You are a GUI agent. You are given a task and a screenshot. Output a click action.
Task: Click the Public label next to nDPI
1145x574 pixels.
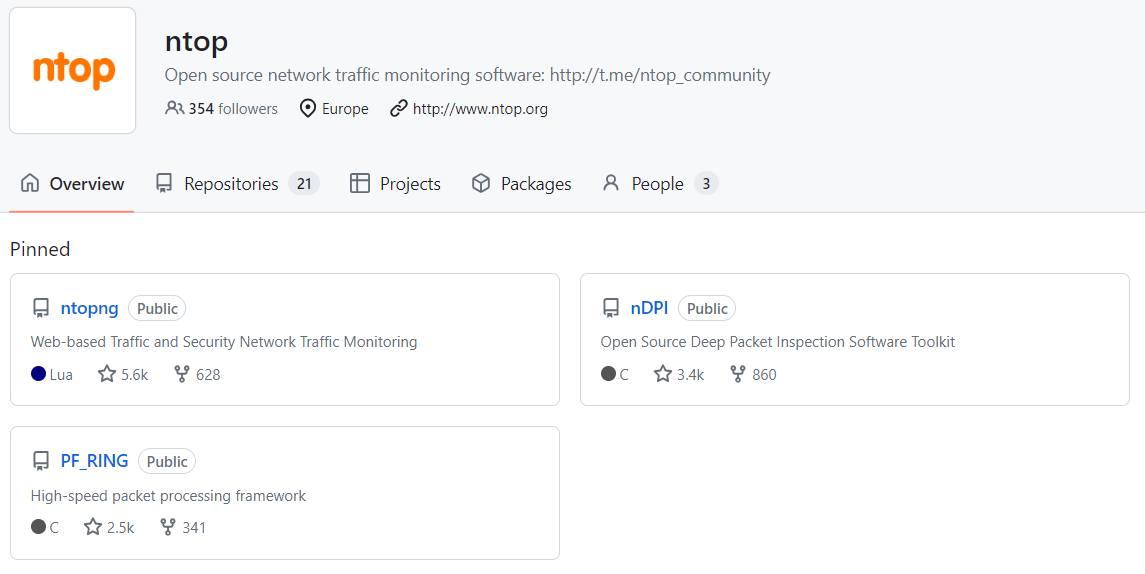point(707,308)
